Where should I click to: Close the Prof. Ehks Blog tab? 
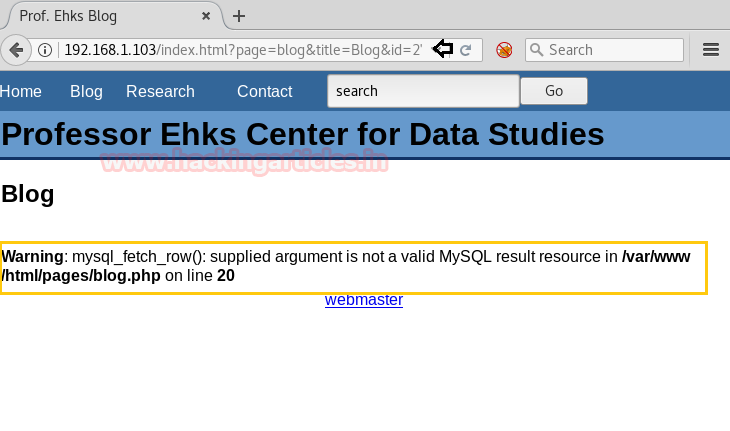point(207,16)
